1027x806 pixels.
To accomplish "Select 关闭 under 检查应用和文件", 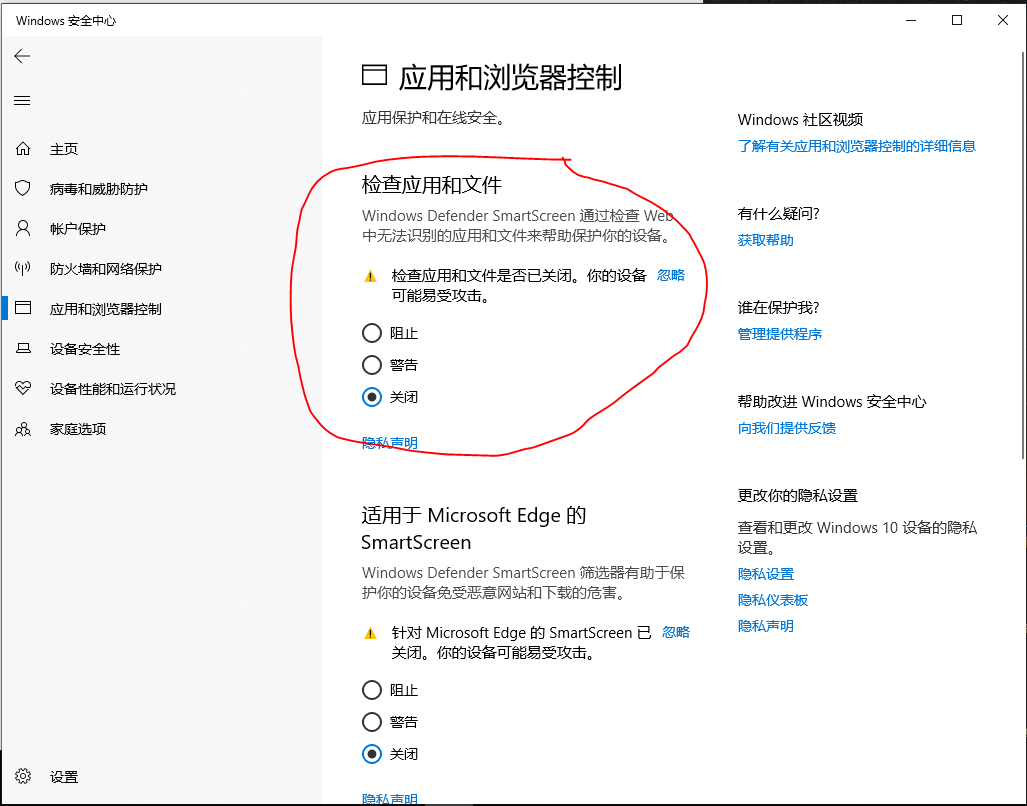I will click(372, 397).
